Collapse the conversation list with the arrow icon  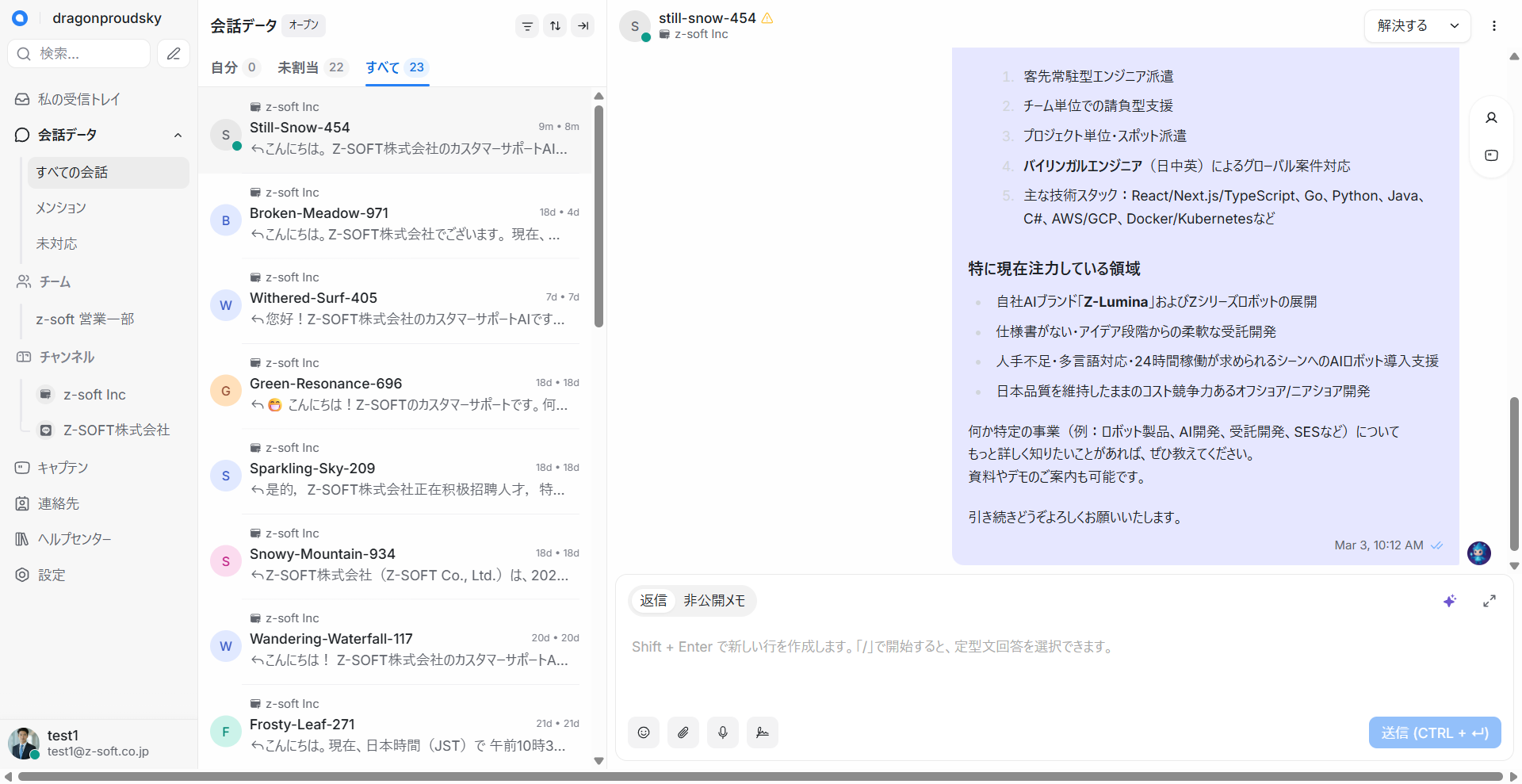pyautogui.click(x=583, y=26)
